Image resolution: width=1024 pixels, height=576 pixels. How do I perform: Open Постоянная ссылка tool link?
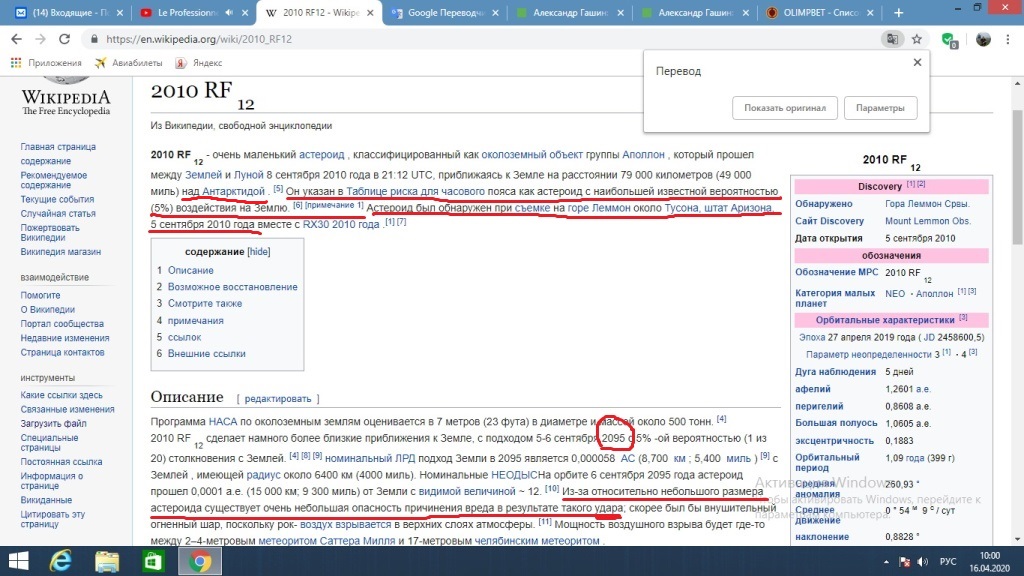(x=61, y=462)
